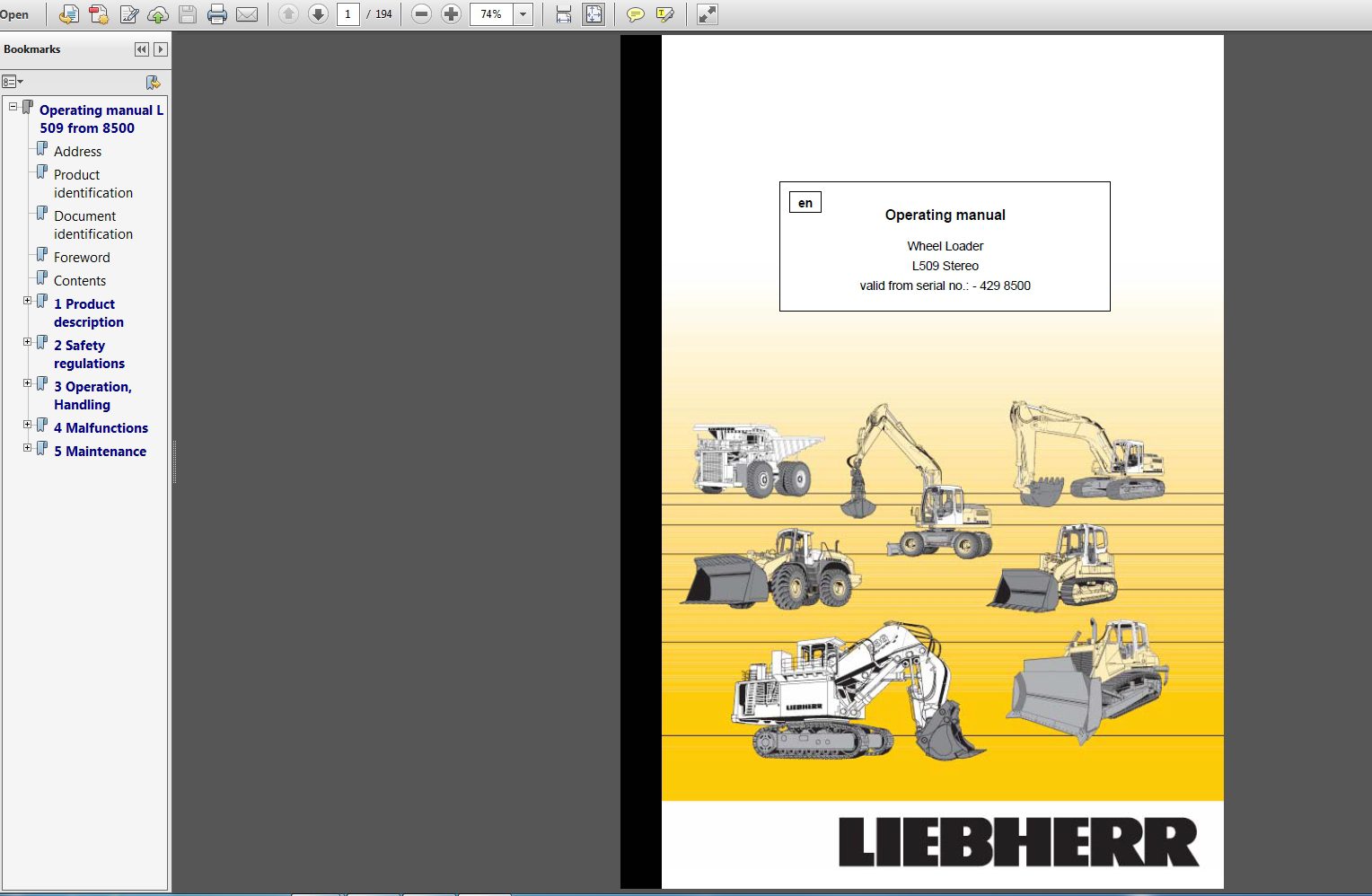1372x896 pixels.
Task: Open the Foreword bookmark
Action: coord(82,257)
